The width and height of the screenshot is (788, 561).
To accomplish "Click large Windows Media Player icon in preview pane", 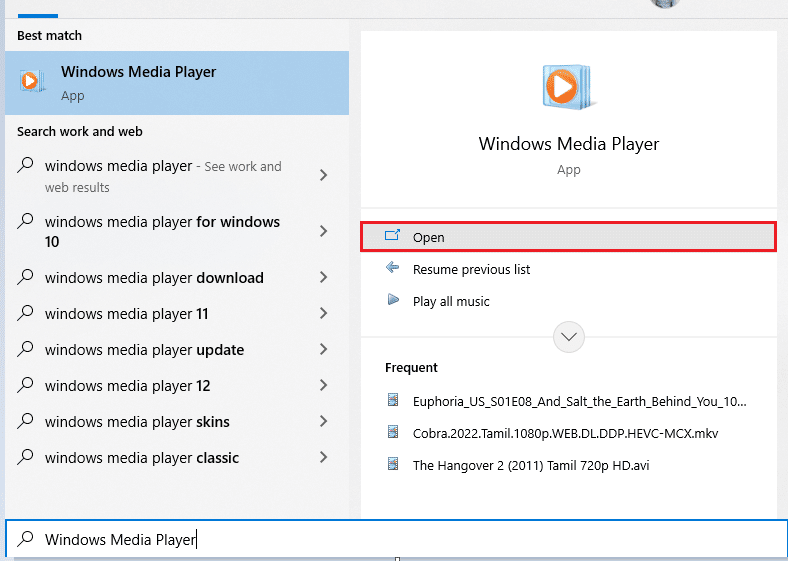I will pyautogui.click(x=568, y=86).
